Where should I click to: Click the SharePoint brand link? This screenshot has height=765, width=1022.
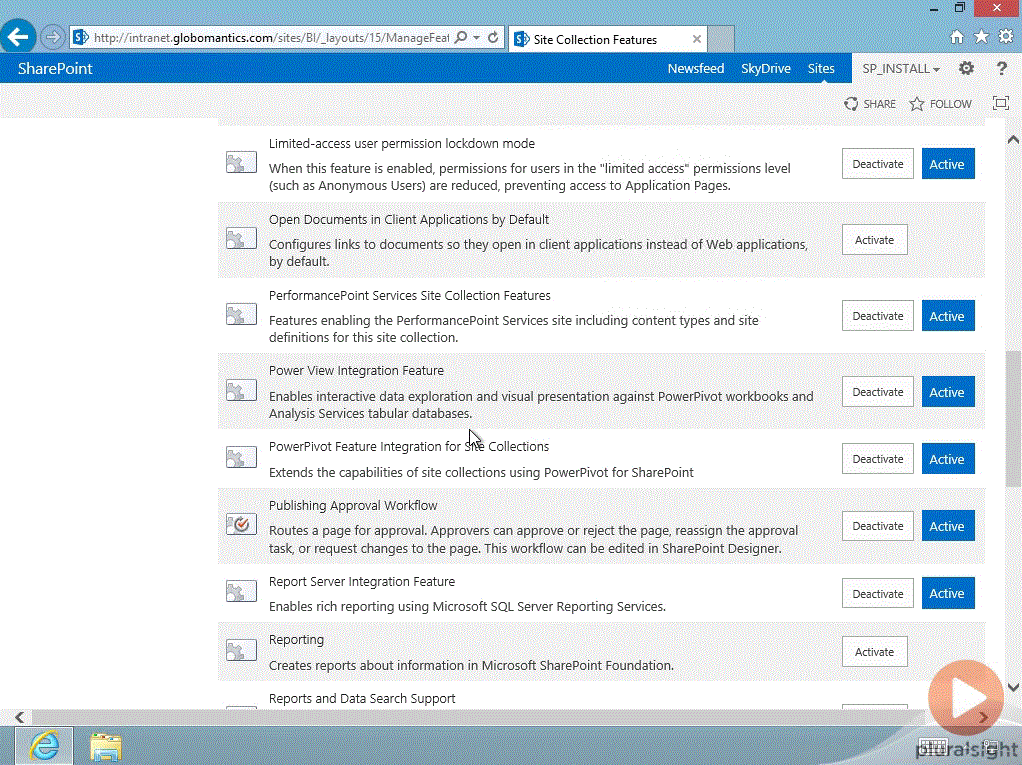(x=55, y=68)
